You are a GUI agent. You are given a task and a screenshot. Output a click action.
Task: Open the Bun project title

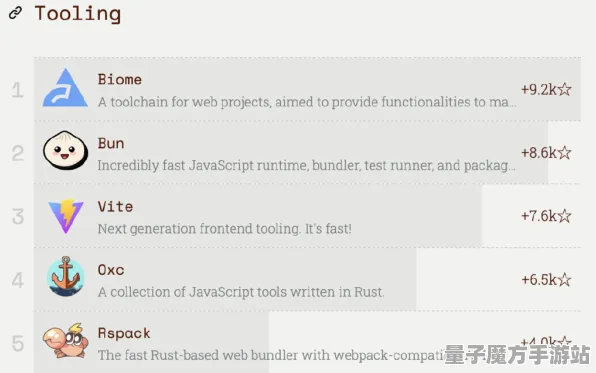click(111, 143)
